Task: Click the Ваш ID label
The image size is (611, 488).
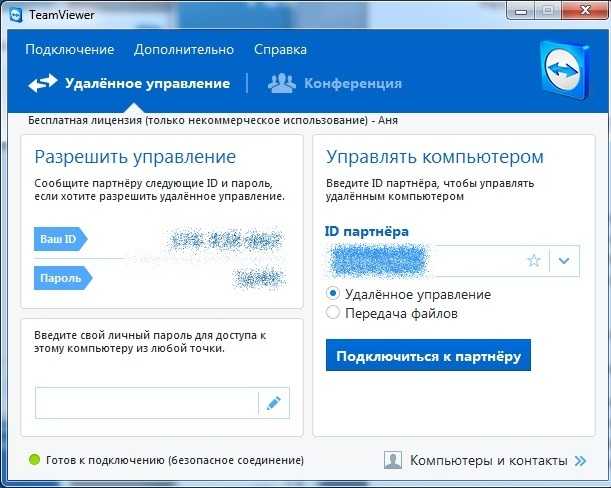Action: (x=60, y=239)
